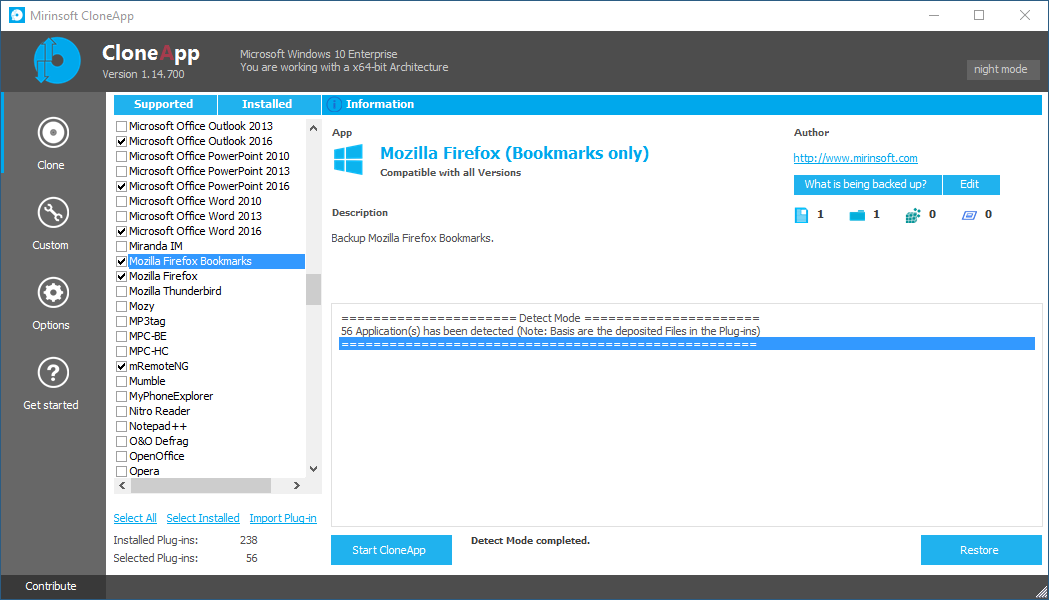The height and width of the screenshot is (600, 1049).
Task: Open the mirinsoft.com author link
Action: pos(855,158)
